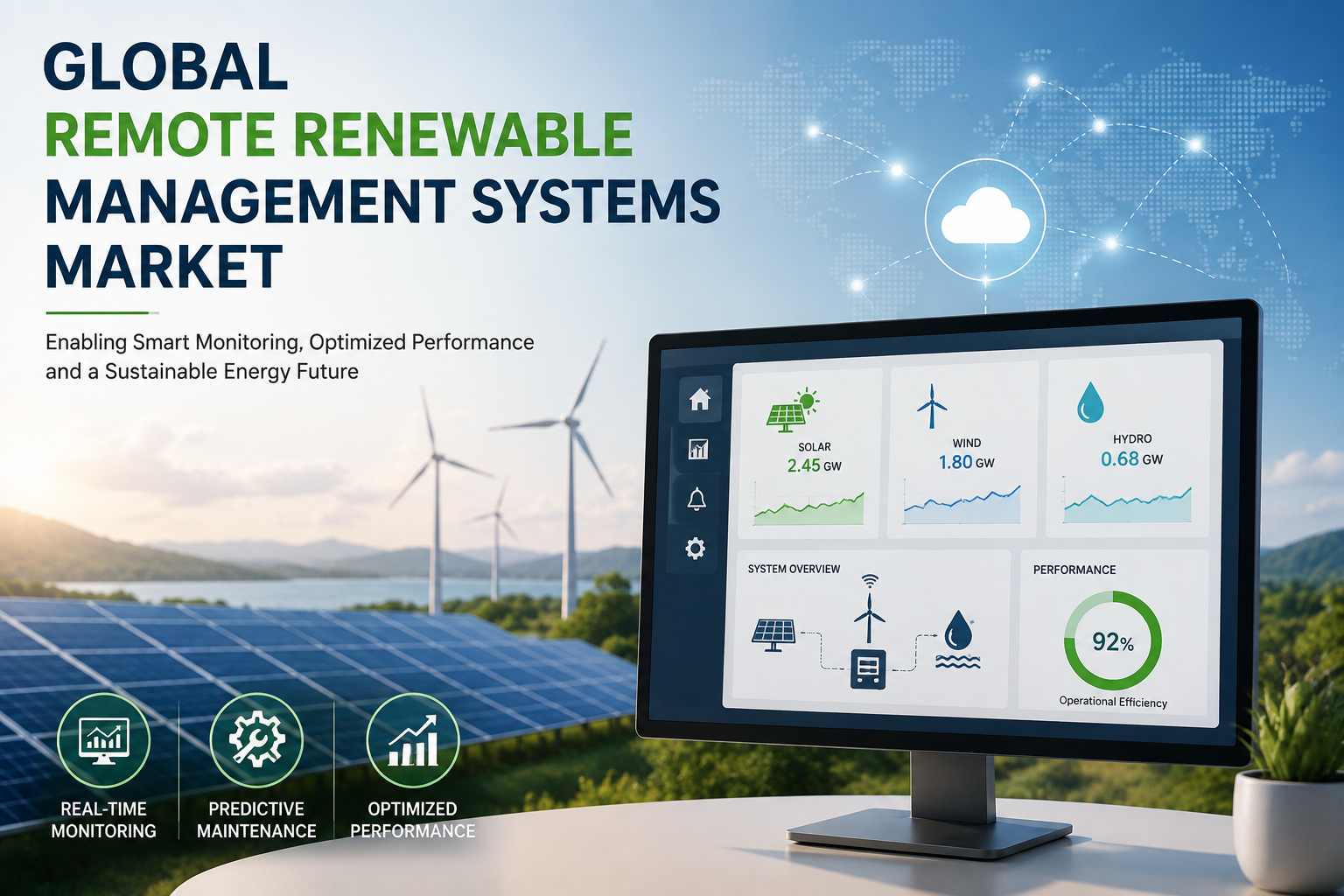This screenshot has height=896, width=1344.
Task: Click the "and a Sustainable Energy Future" subtitle line
Action: (x=202, y=372)
